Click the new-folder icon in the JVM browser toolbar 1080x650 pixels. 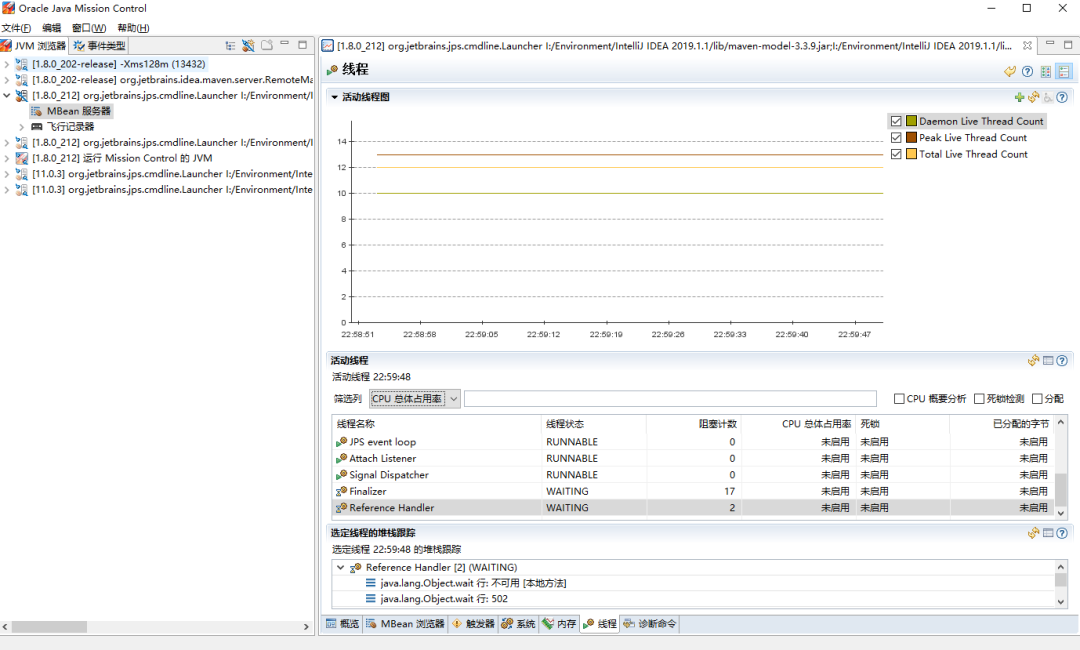point(267,46)
